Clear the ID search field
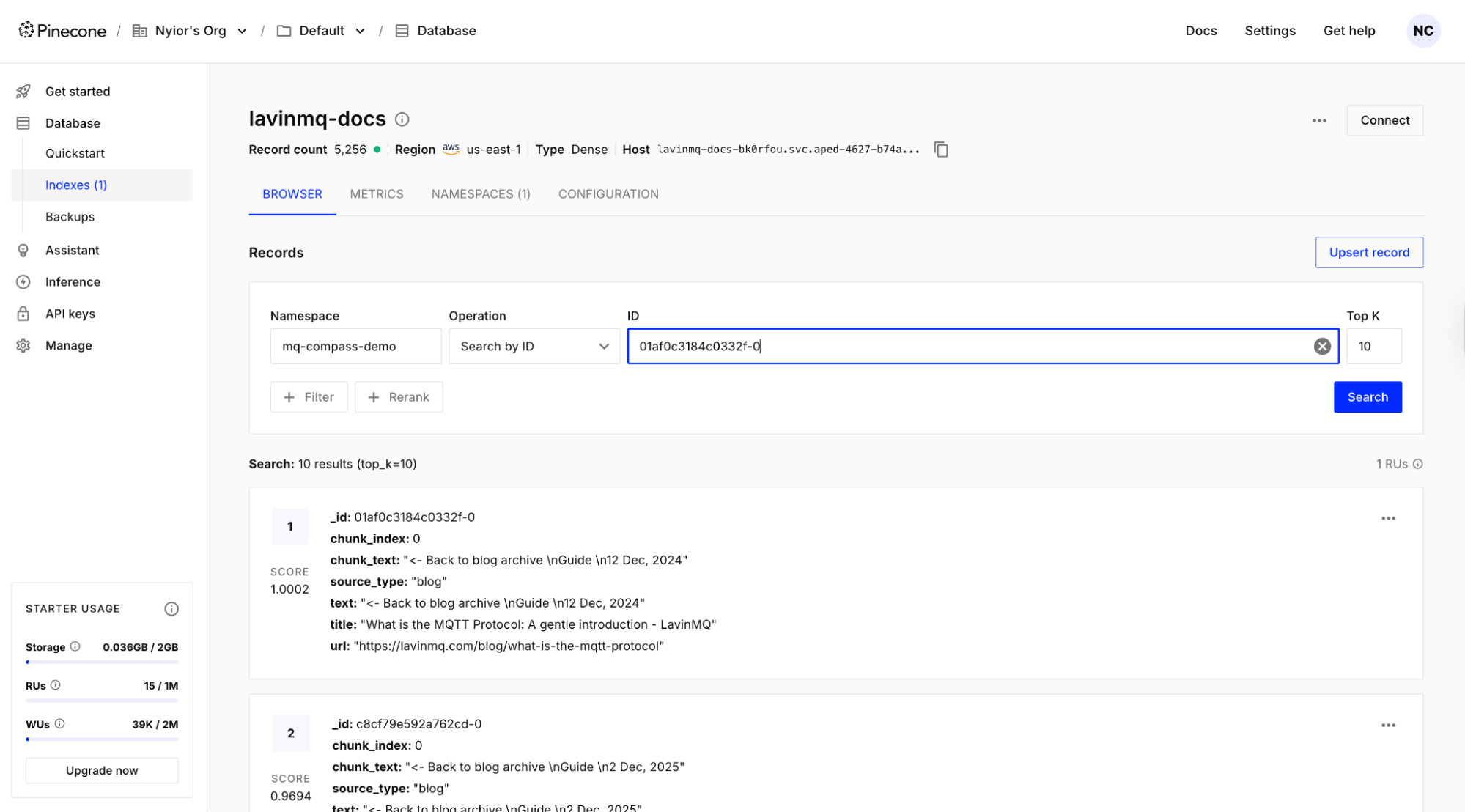 [1322, 346]
